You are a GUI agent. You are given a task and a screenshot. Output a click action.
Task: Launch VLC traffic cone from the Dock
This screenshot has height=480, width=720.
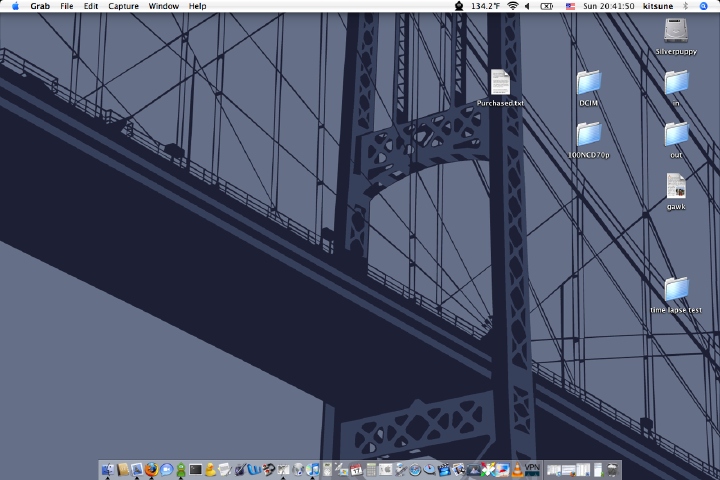coord(517,470)
